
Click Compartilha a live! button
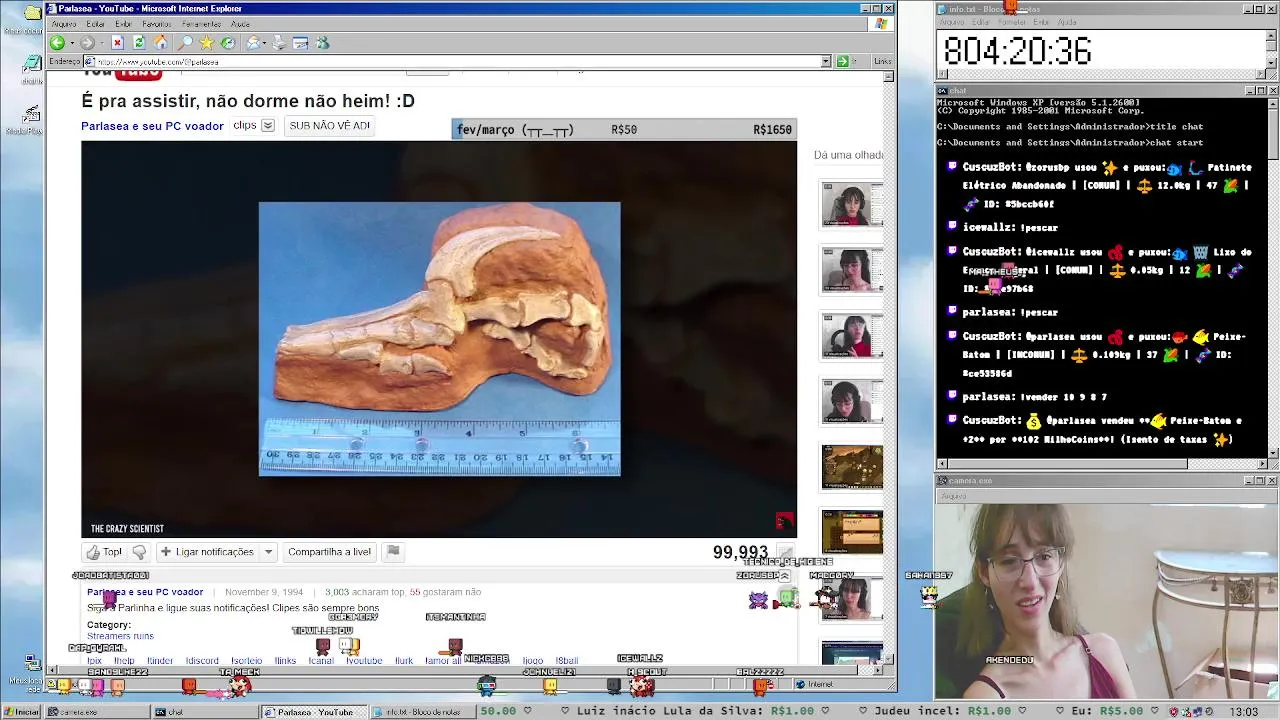click(329, 552)
